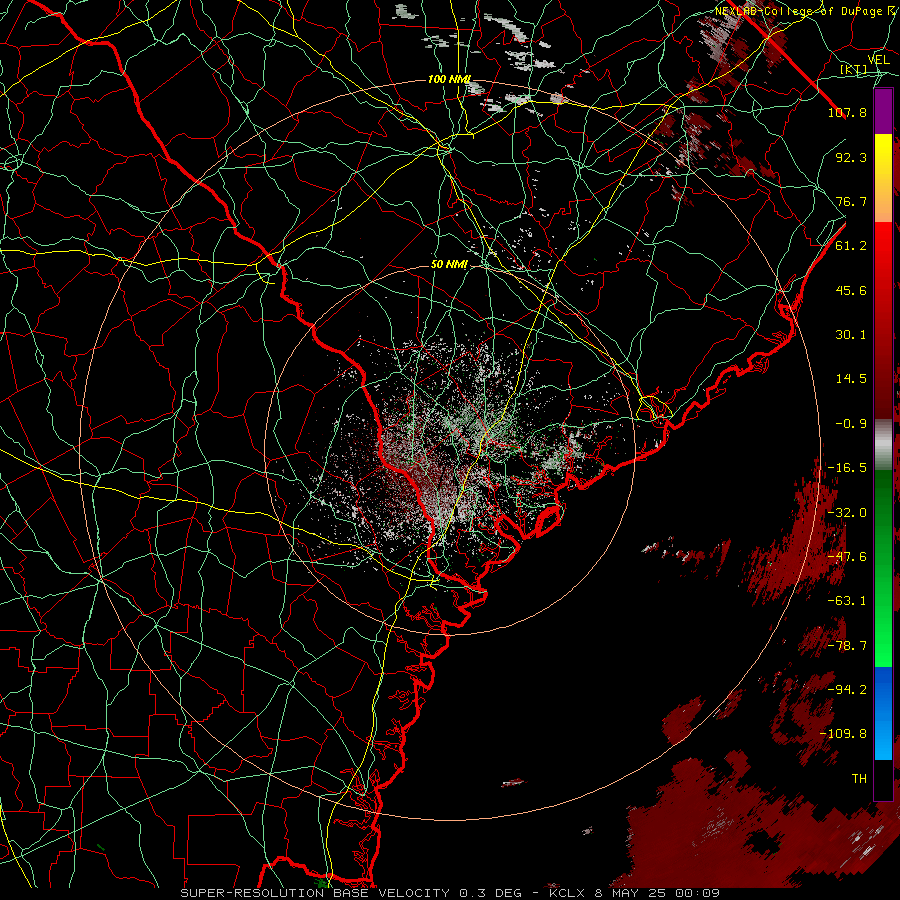Click the blue segment of velocity color bar
This screenshot has height=900, width=900.
pyautogui.click(x=883, y=713)
